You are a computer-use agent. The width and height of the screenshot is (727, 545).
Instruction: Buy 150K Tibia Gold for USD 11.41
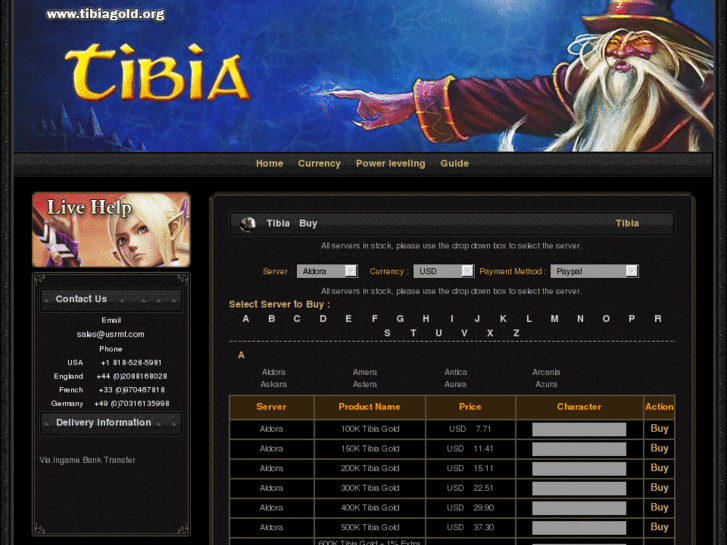coord(659,448)
